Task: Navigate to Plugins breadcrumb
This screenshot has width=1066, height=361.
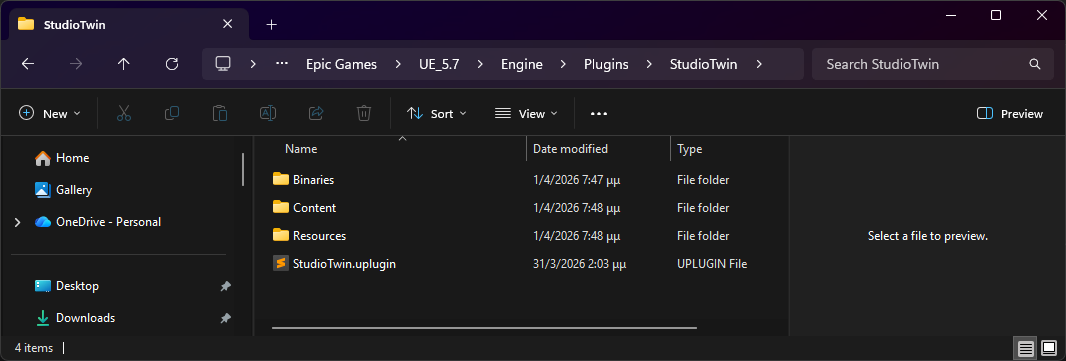Action: tap(606, 65)
